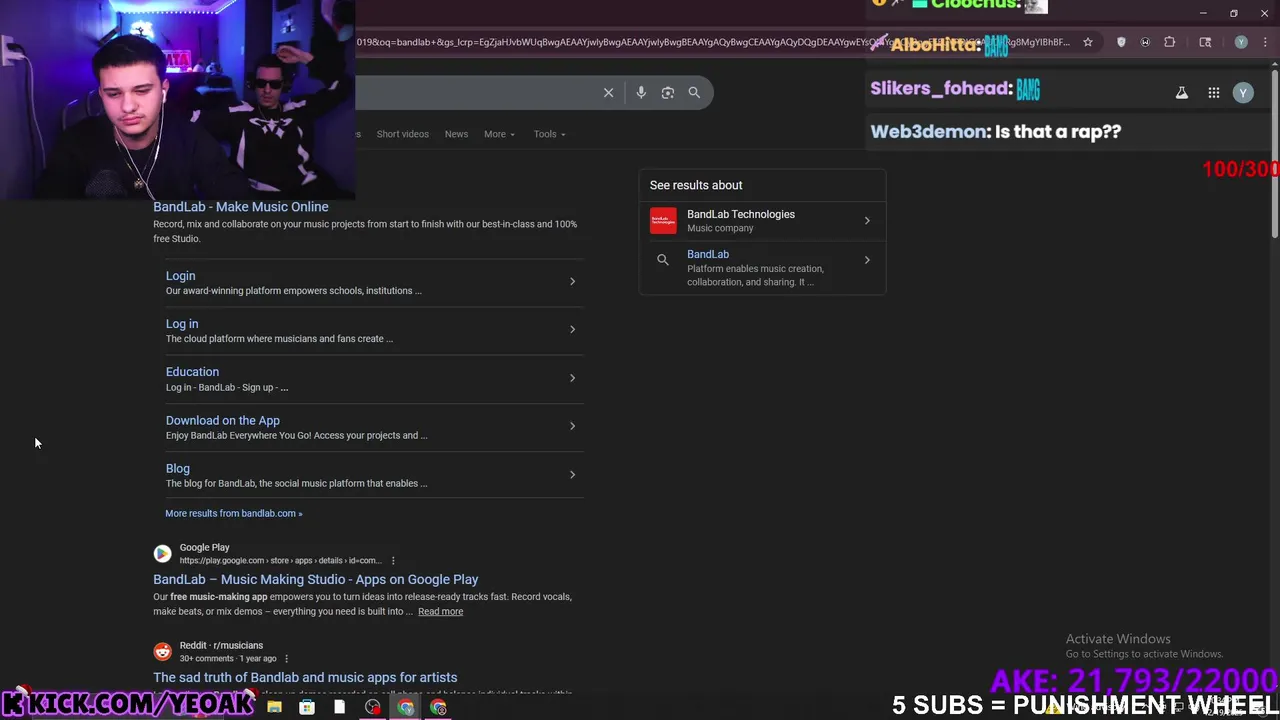Screen dimensions: 1280x720
Task: Open More results from bandlab.com
Action: 233,513
